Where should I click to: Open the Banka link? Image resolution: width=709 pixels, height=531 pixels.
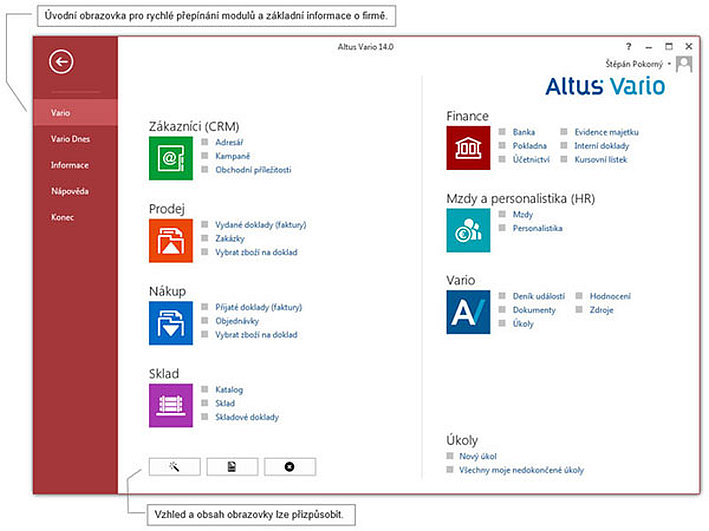(x=524, y=132)
